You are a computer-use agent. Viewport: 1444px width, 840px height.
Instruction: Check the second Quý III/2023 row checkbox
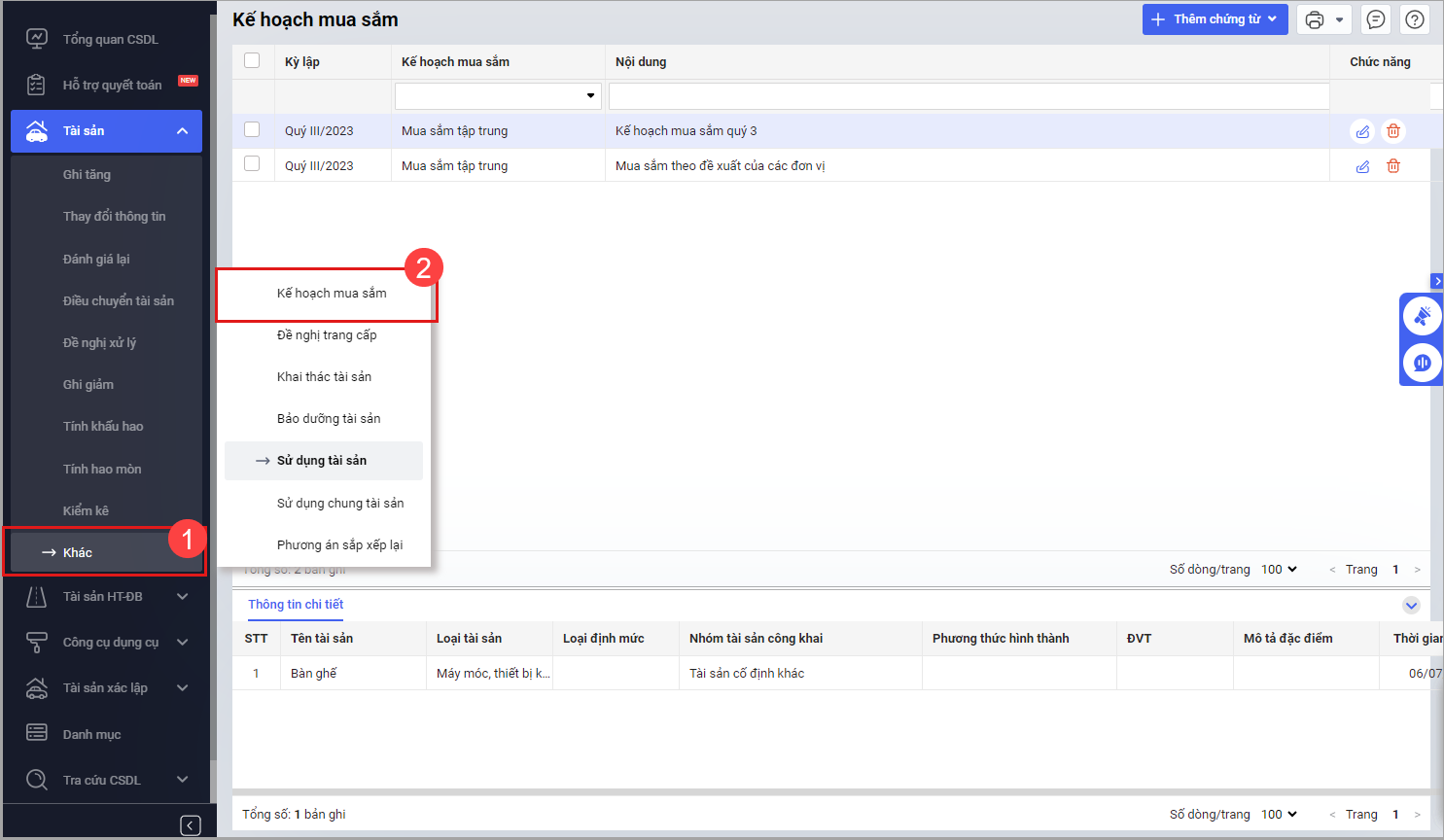coord(252,164)
